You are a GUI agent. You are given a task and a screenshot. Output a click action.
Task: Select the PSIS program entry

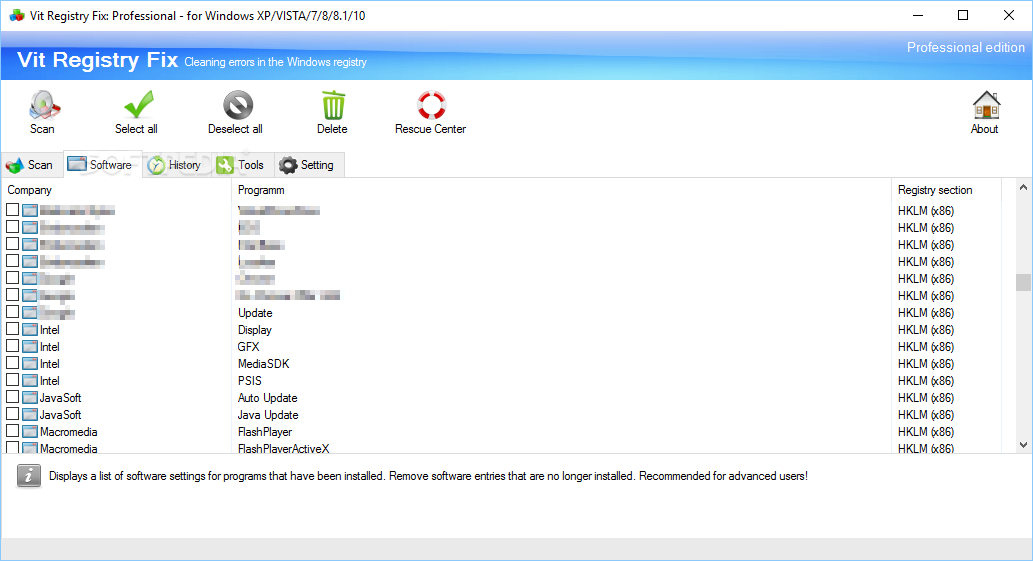250,381
